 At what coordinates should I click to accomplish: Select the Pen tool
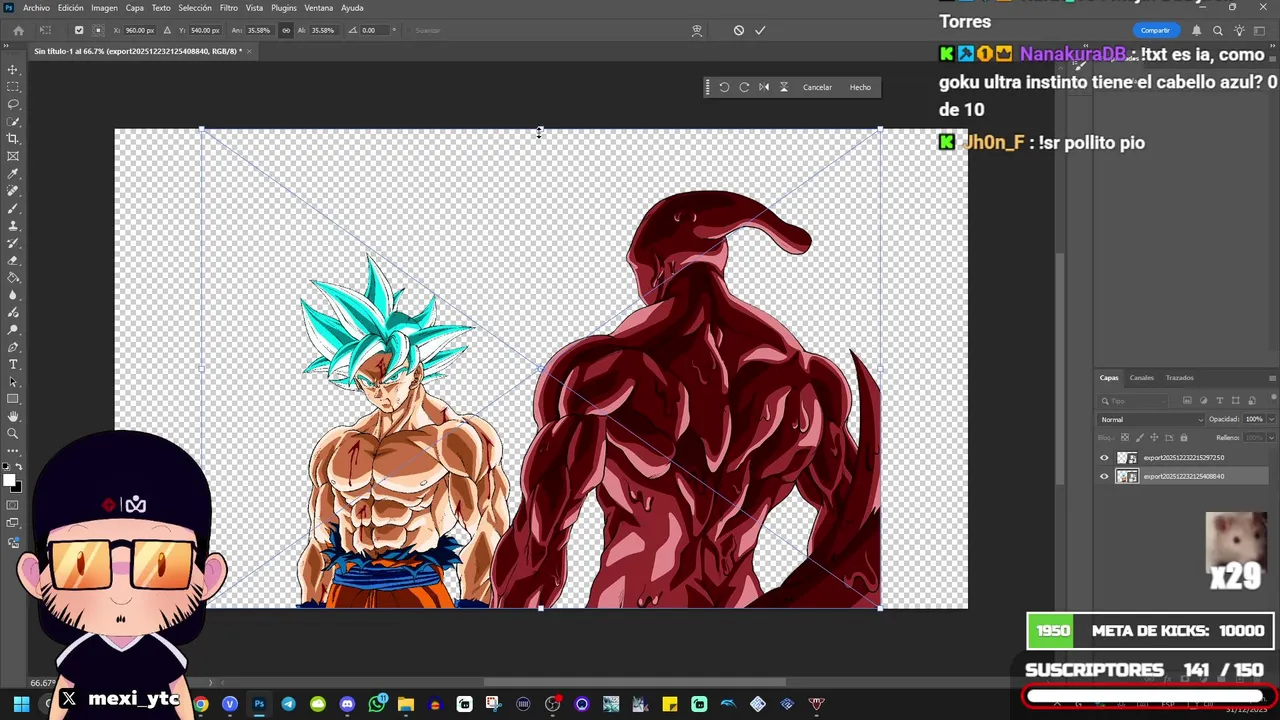click(13, 347)
